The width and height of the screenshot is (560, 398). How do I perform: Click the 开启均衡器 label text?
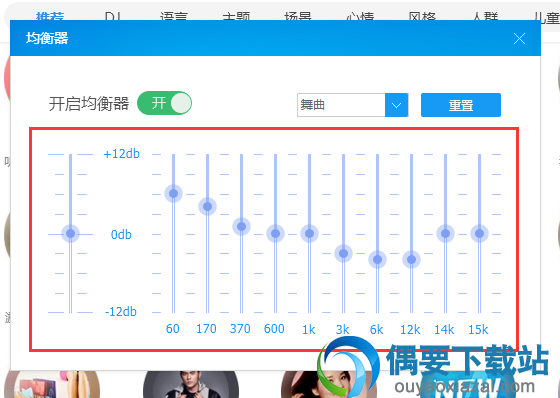(x=89, y=104)
